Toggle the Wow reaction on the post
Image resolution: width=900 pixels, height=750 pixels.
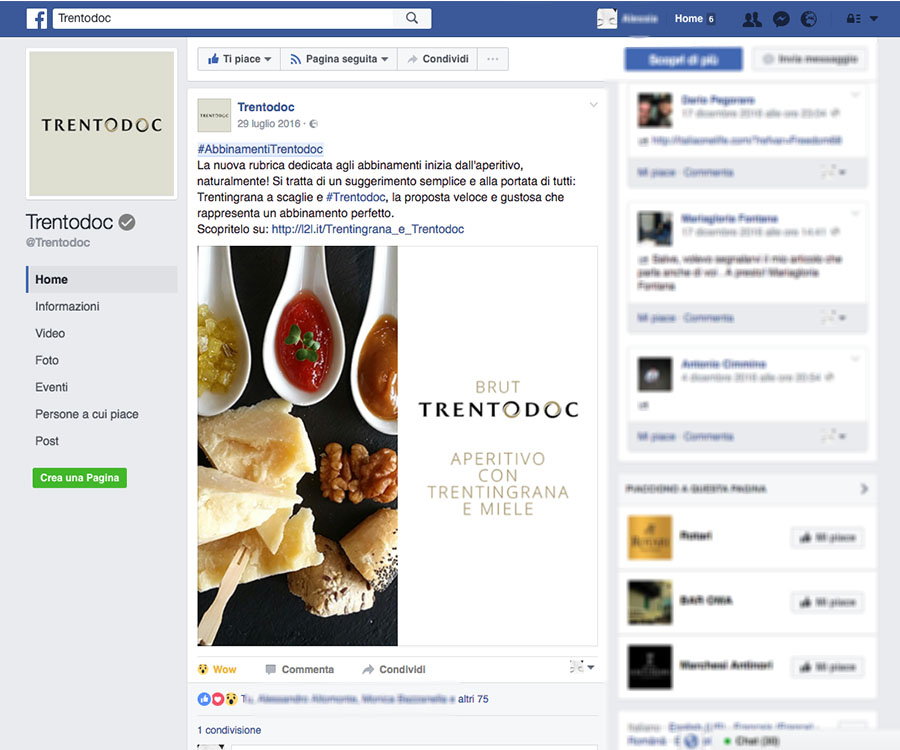tap(217, 670)
